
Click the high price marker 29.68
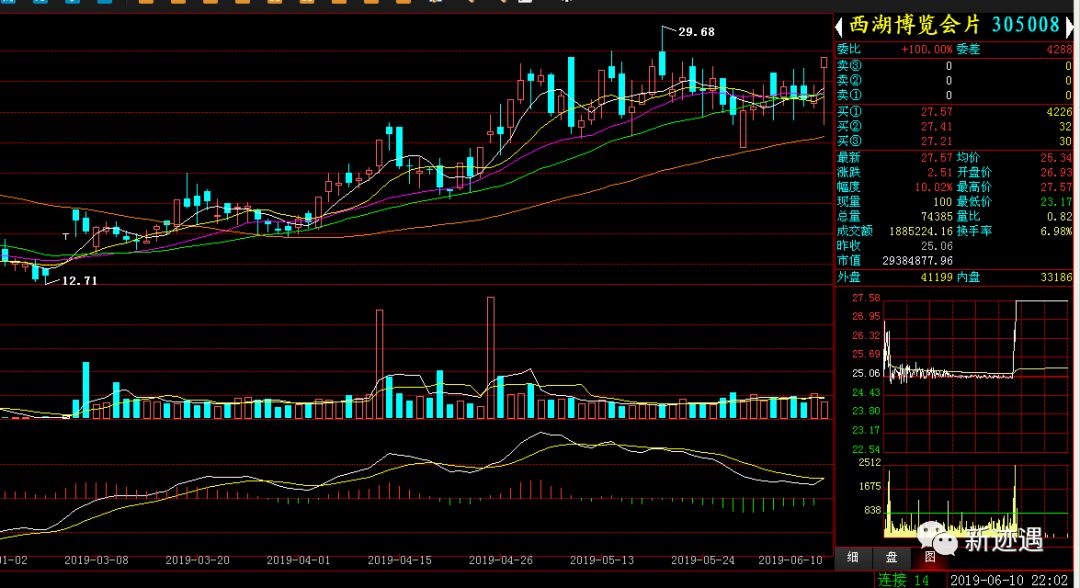(x=696, y=32)
